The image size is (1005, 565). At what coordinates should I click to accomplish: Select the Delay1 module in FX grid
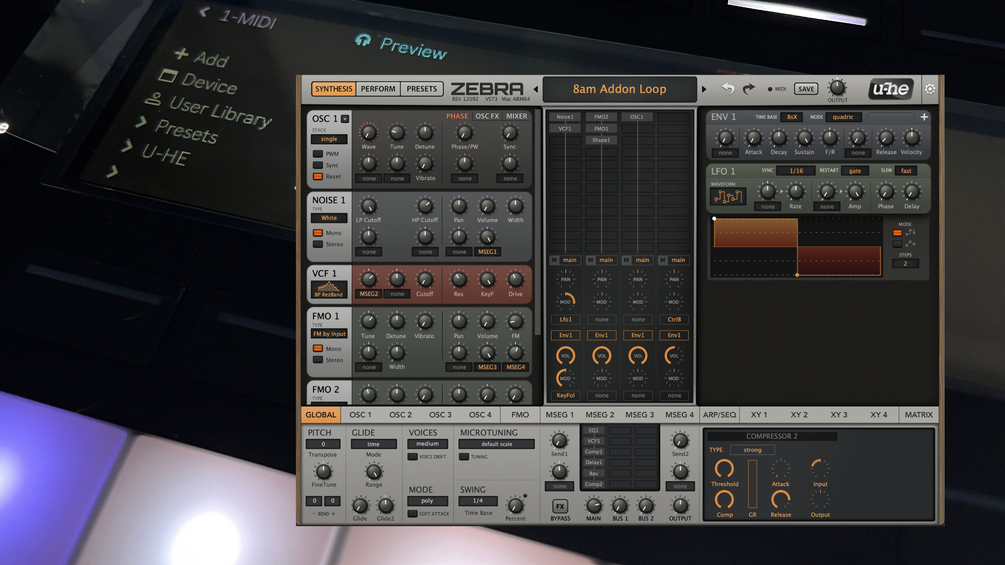(594, 463)
